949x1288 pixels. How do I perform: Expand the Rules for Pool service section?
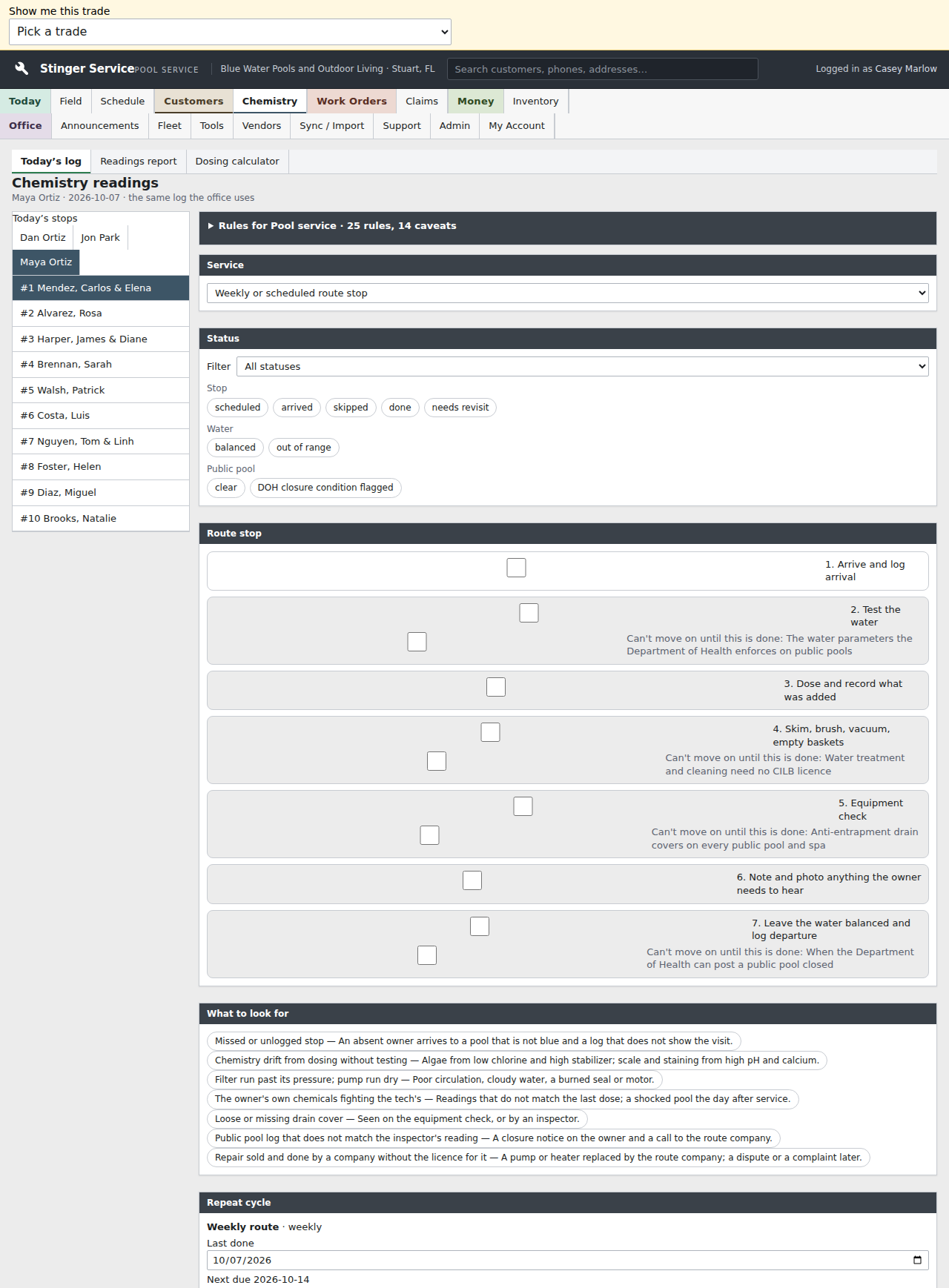pos(568,226)
